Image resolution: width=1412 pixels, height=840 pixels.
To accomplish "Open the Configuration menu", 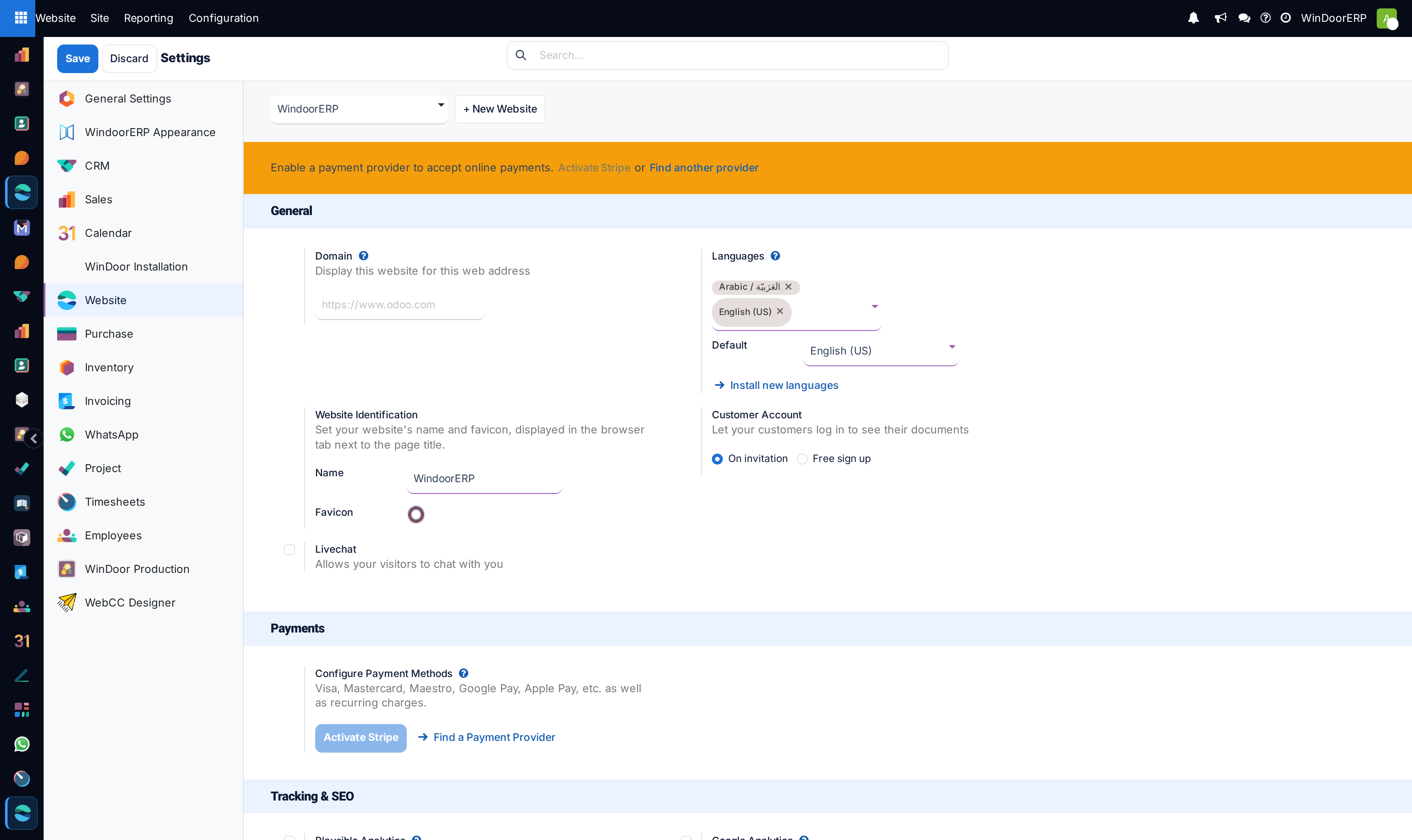I will point(223,18).
